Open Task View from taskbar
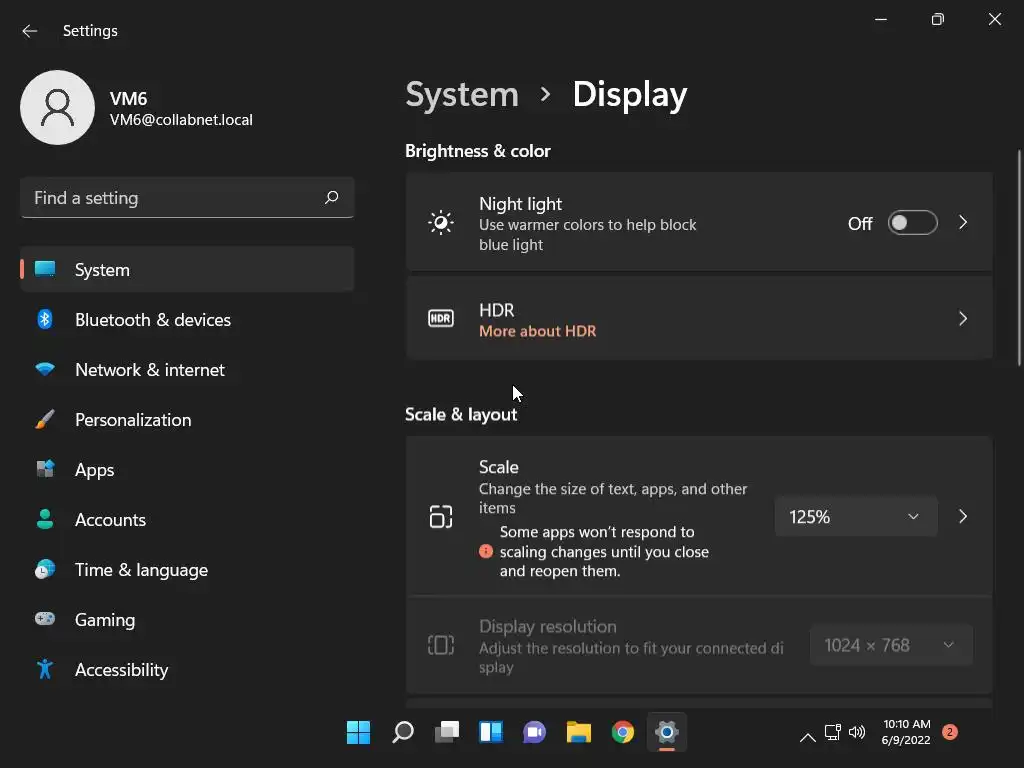Viewport: 1024px width, 768px height. (447, 732)
